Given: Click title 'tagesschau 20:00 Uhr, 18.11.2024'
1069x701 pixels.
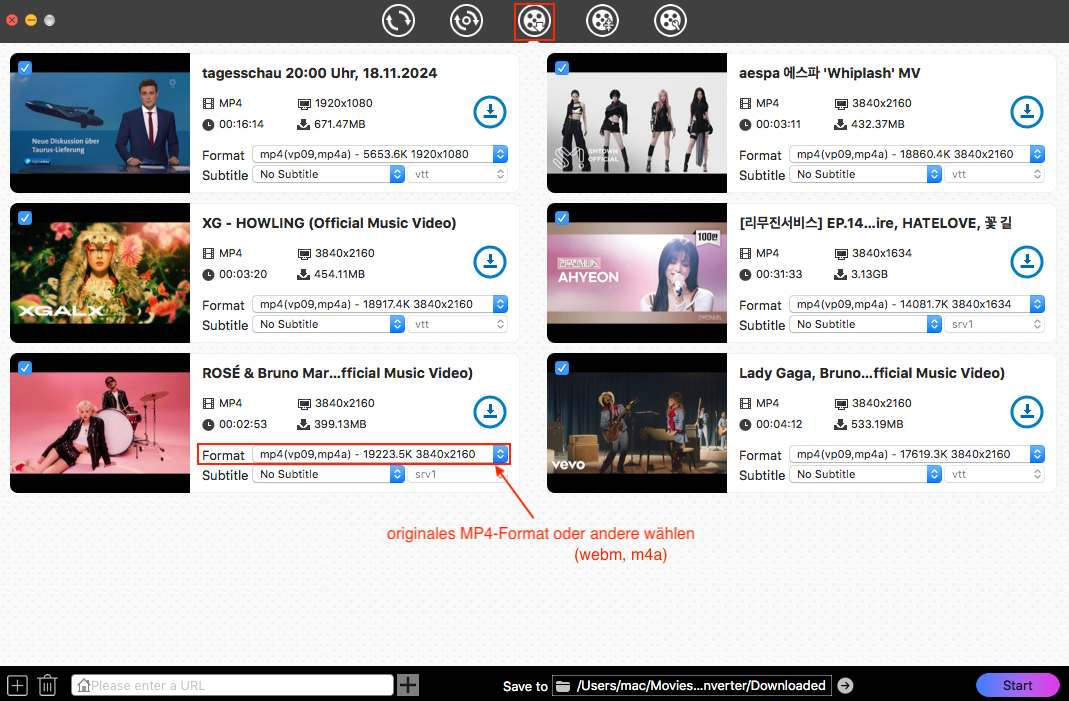Looking at the screenshot, I should (320, 73).
